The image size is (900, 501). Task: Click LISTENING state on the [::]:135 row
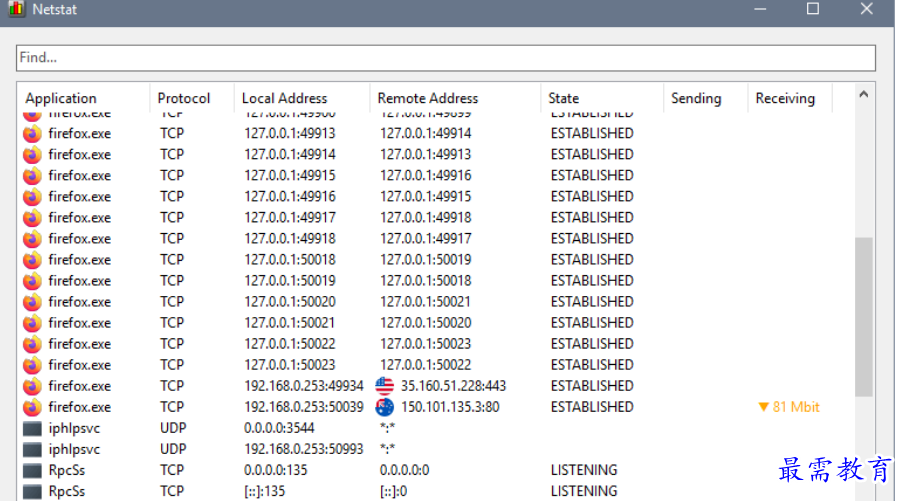coord(584,491)
